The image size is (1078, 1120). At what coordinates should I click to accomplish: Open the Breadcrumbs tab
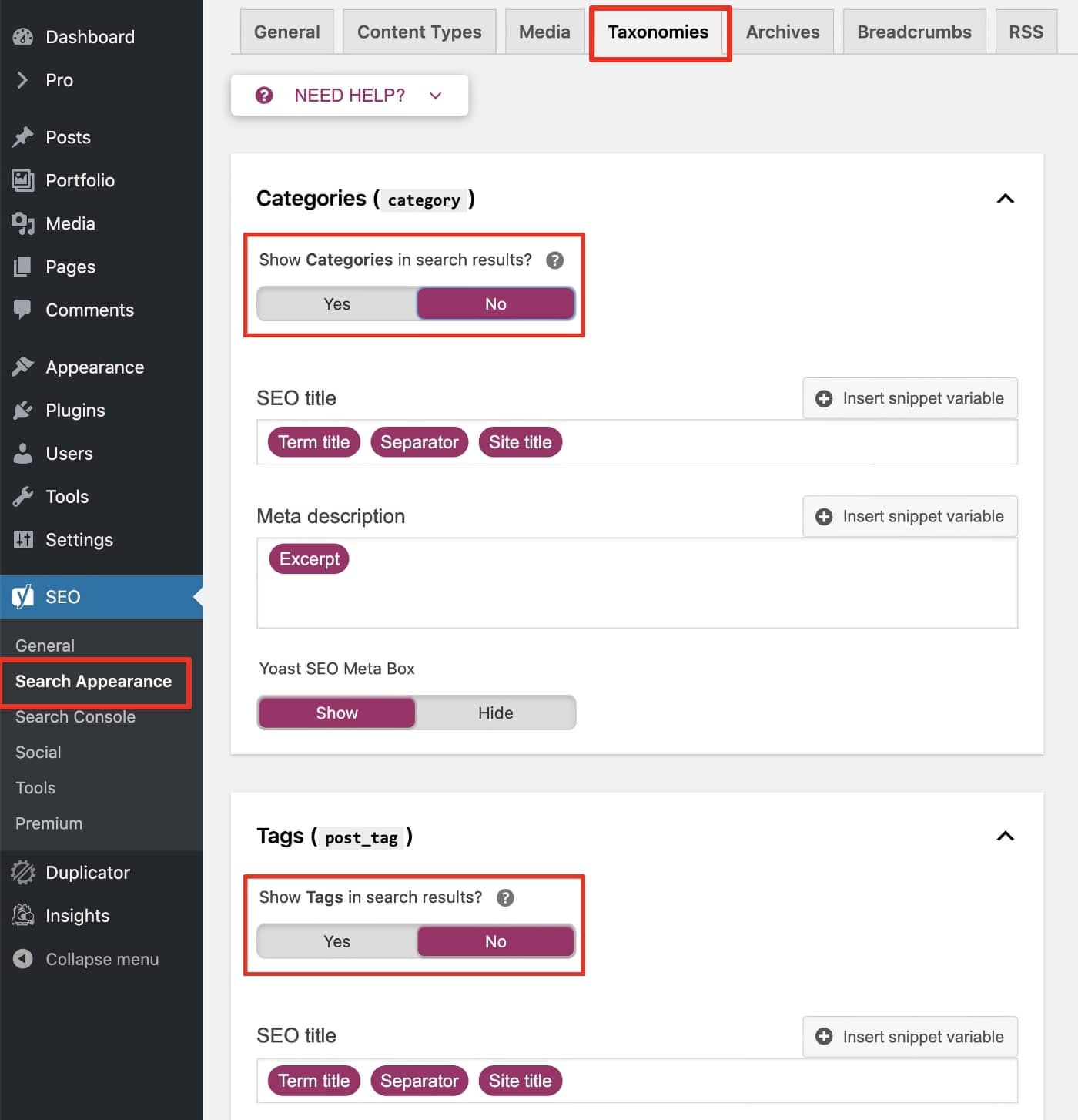coord(914,32)
